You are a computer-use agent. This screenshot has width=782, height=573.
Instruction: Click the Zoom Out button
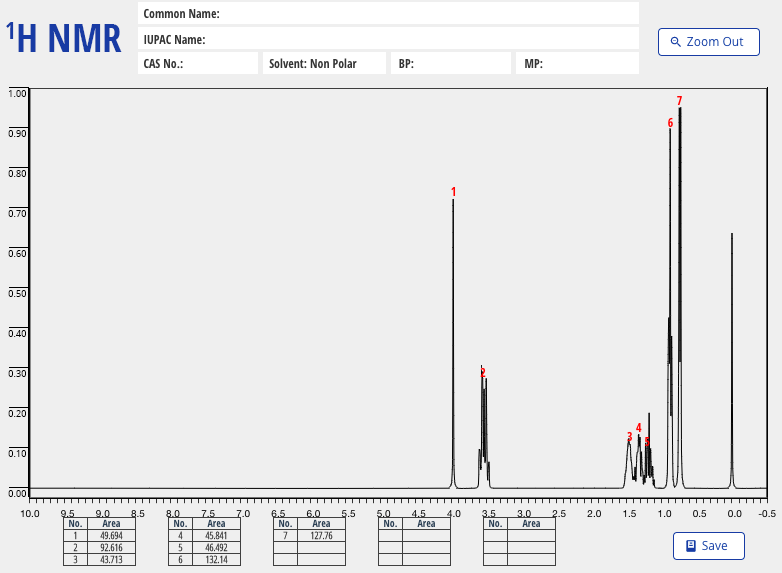pyautogui.click(x=709, y=42)
